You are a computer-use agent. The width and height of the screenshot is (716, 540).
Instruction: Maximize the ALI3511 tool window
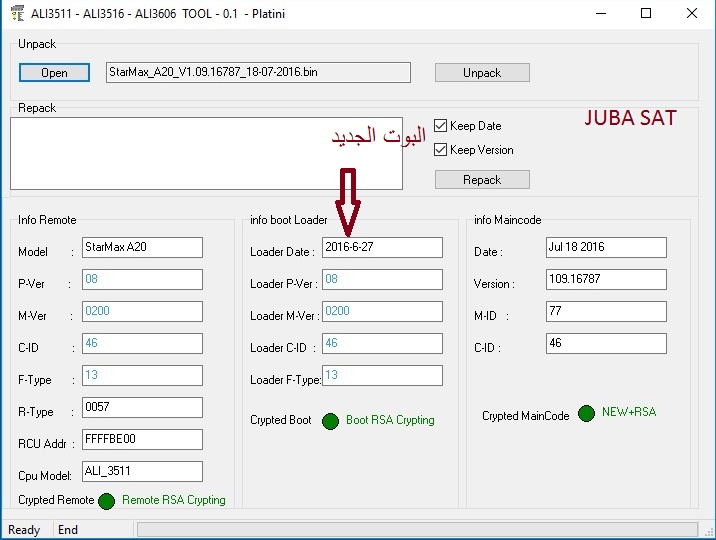click(x=646, y=13)
